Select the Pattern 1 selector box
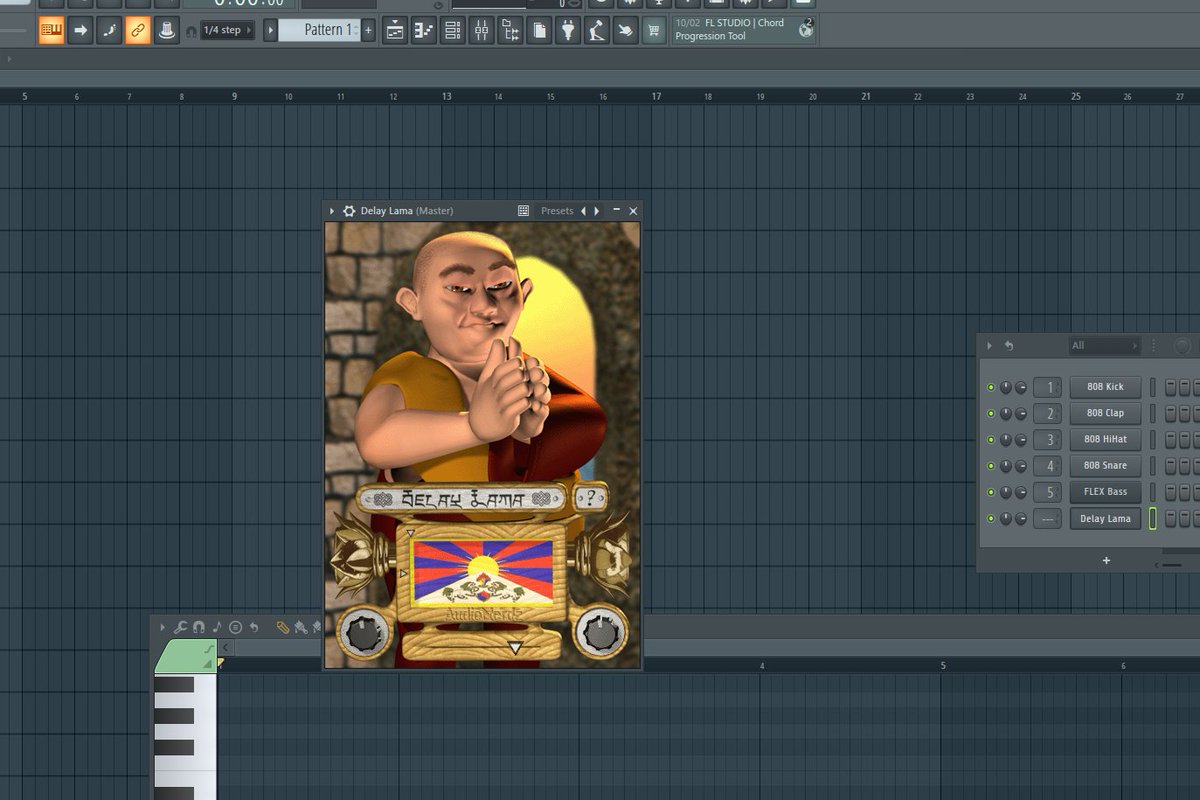 [x=318, y=30]
